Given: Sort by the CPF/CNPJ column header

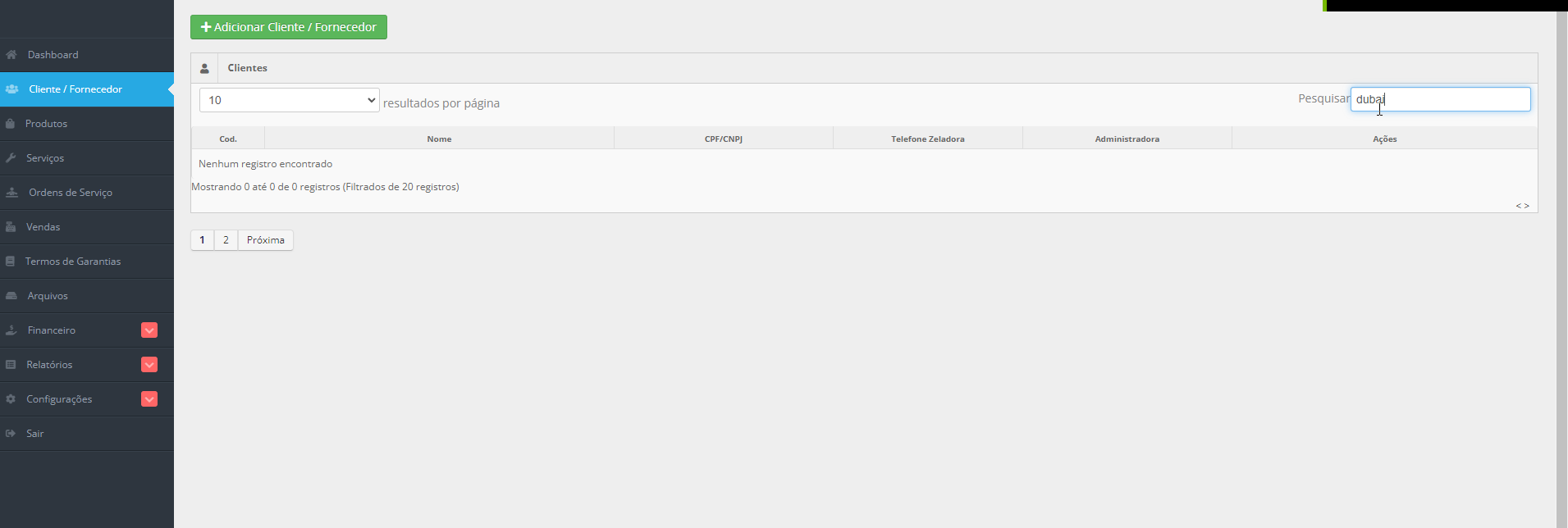Looking at the screenshot, I should (724, 139).
